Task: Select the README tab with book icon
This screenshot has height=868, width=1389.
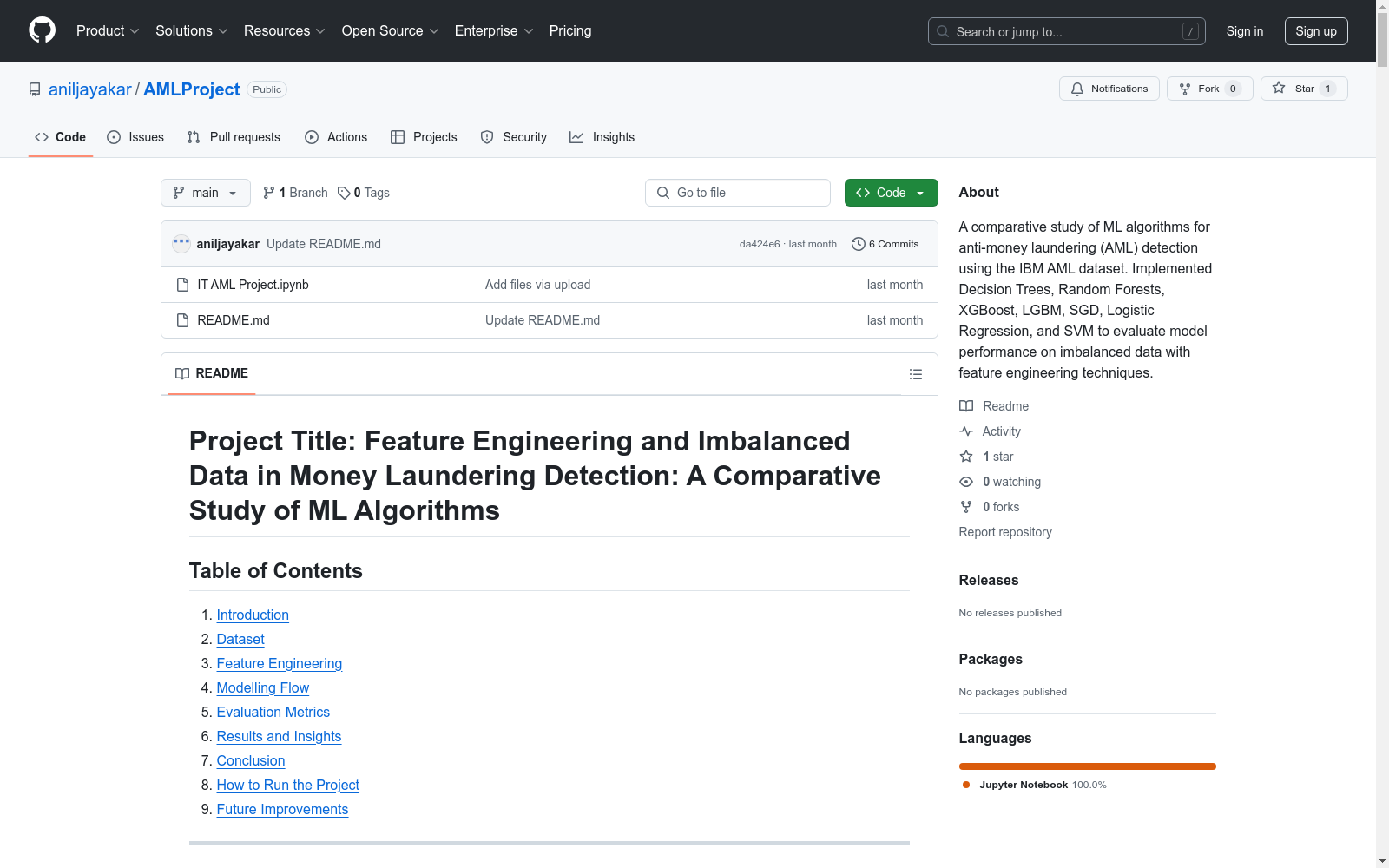Action: 212,373
